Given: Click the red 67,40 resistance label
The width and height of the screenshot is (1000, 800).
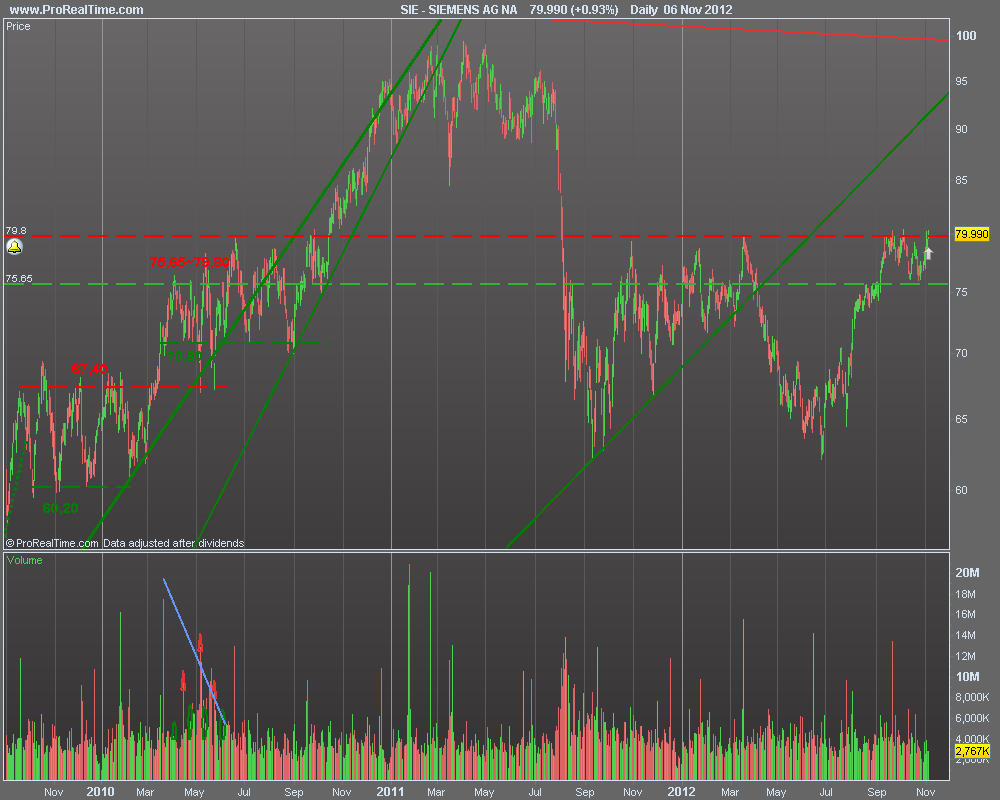Looking at the screenshot, I should click(89, 369).
